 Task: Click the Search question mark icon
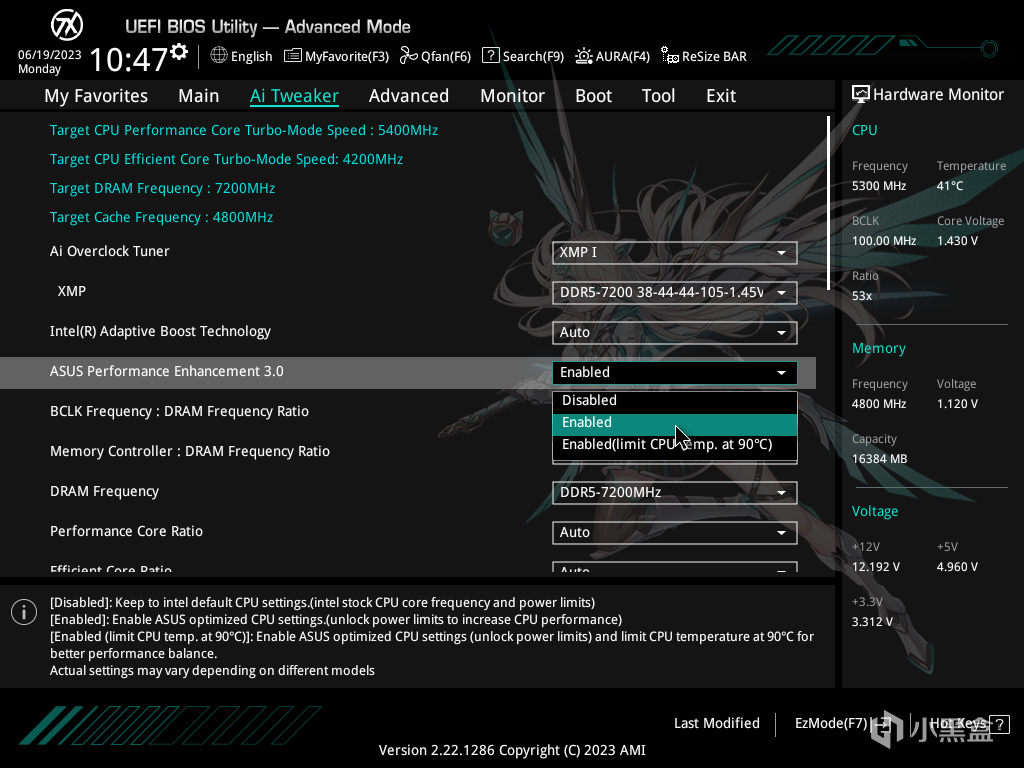point(490,56)
